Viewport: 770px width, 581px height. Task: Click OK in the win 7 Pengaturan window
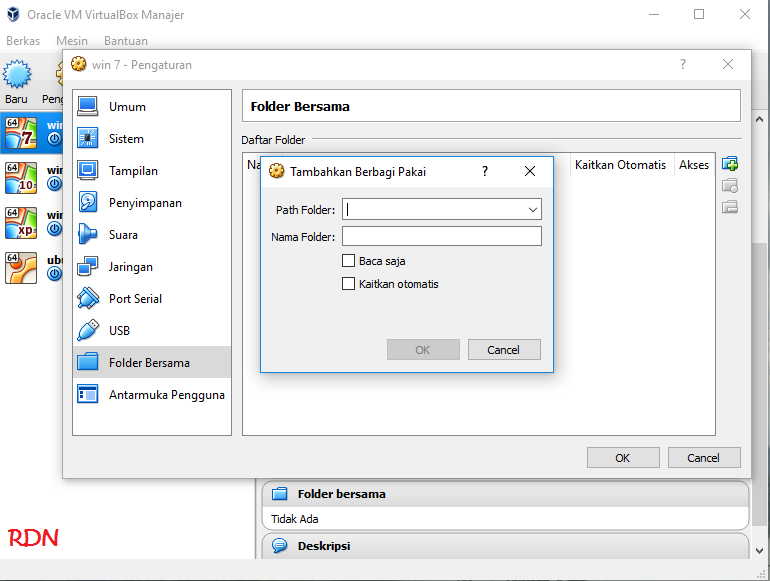[x=623, y=458]
